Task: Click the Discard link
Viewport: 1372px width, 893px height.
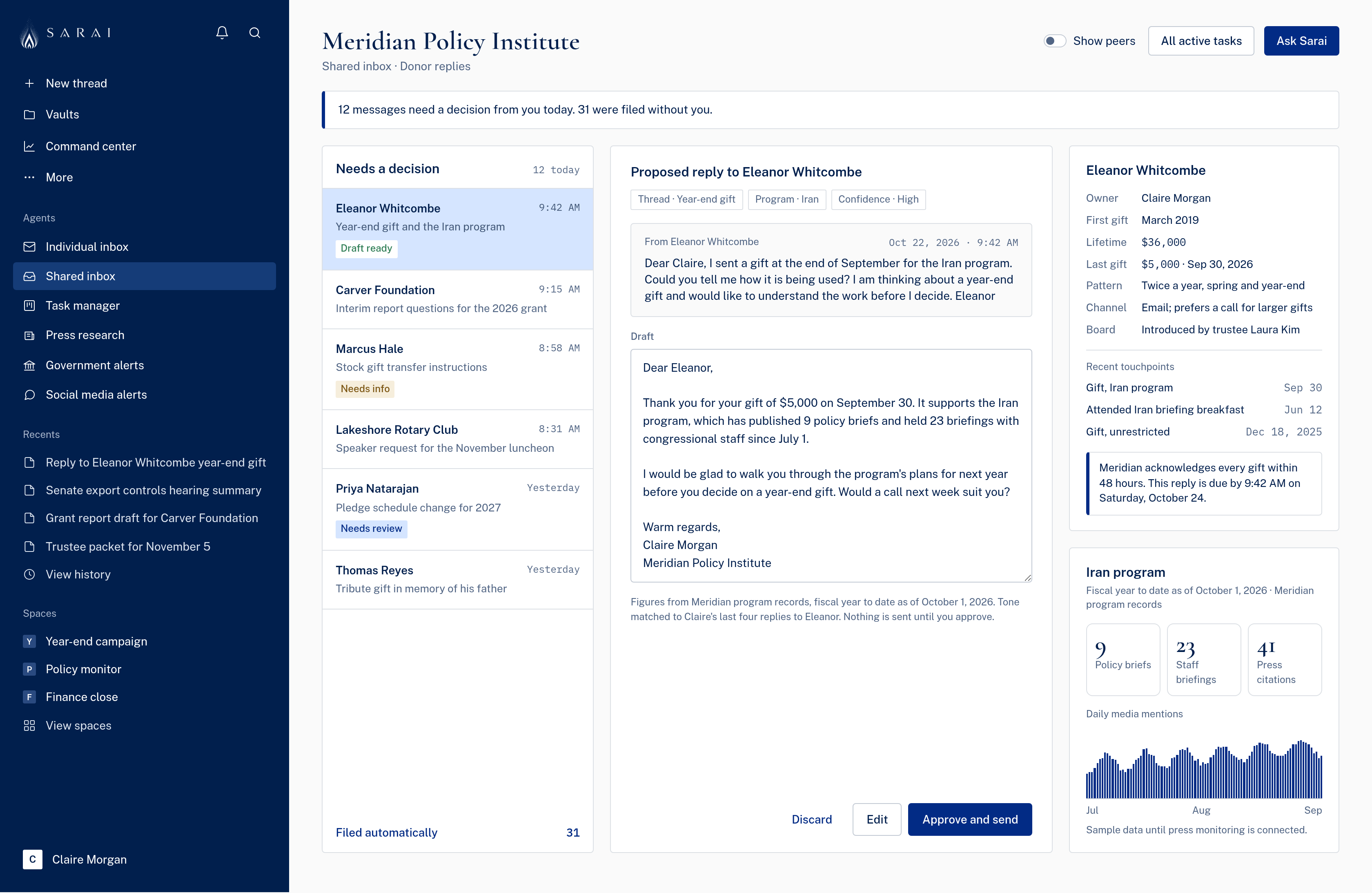Action: pyautogui.click(x=811, y=820)
